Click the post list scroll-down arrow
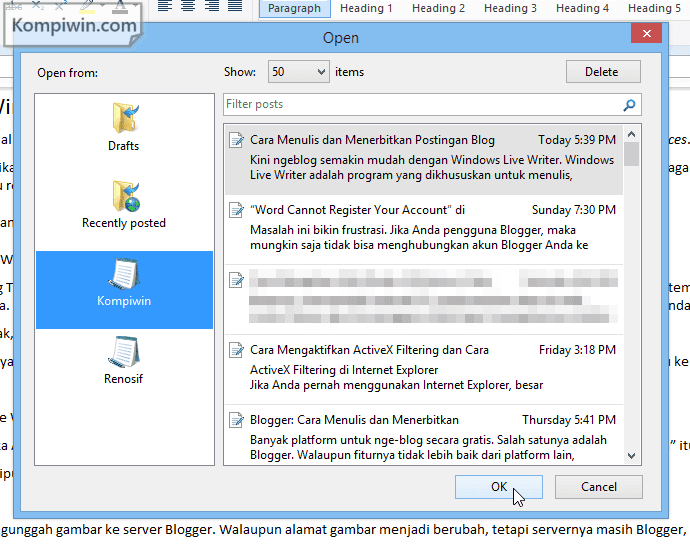Viewport: 690px width, 551px height. tap(631, 456)
